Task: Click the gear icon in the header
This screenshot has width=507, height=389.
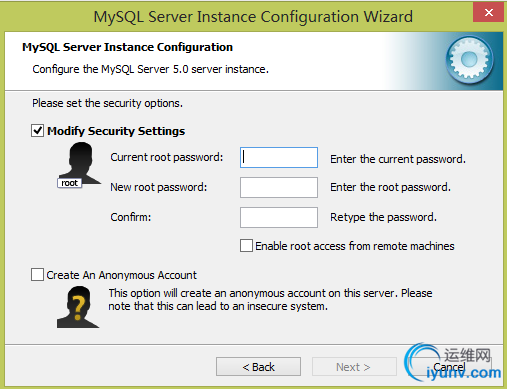Action: tap(470, 60)
